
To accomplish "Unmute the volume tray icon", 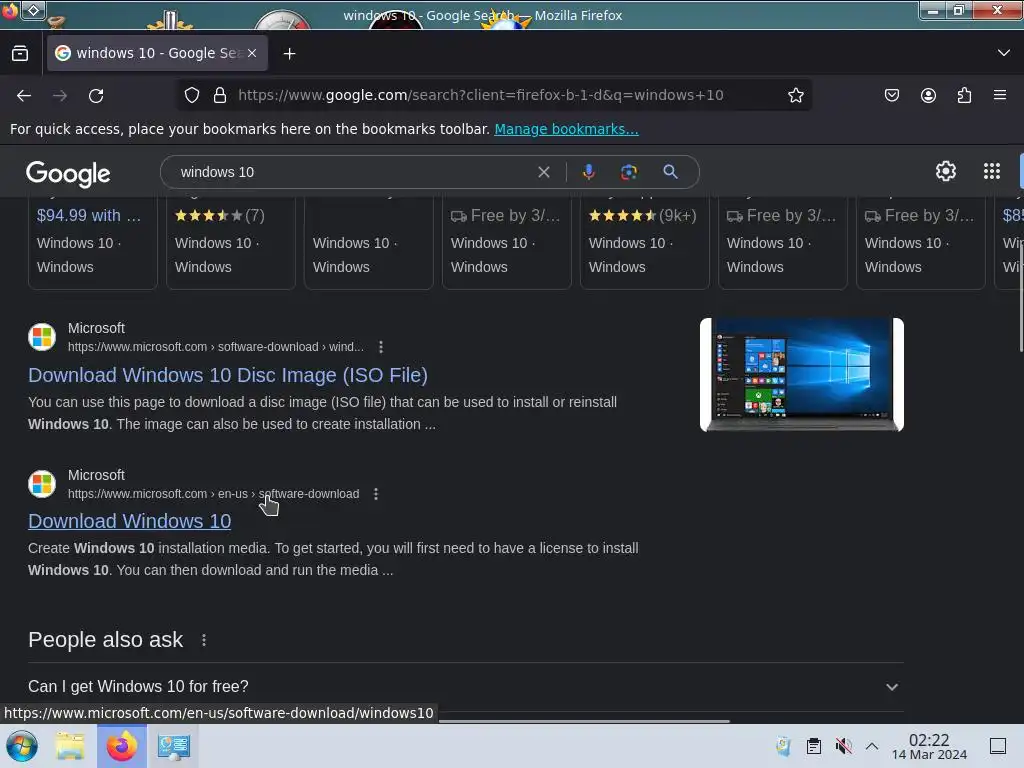I will 843,746.
